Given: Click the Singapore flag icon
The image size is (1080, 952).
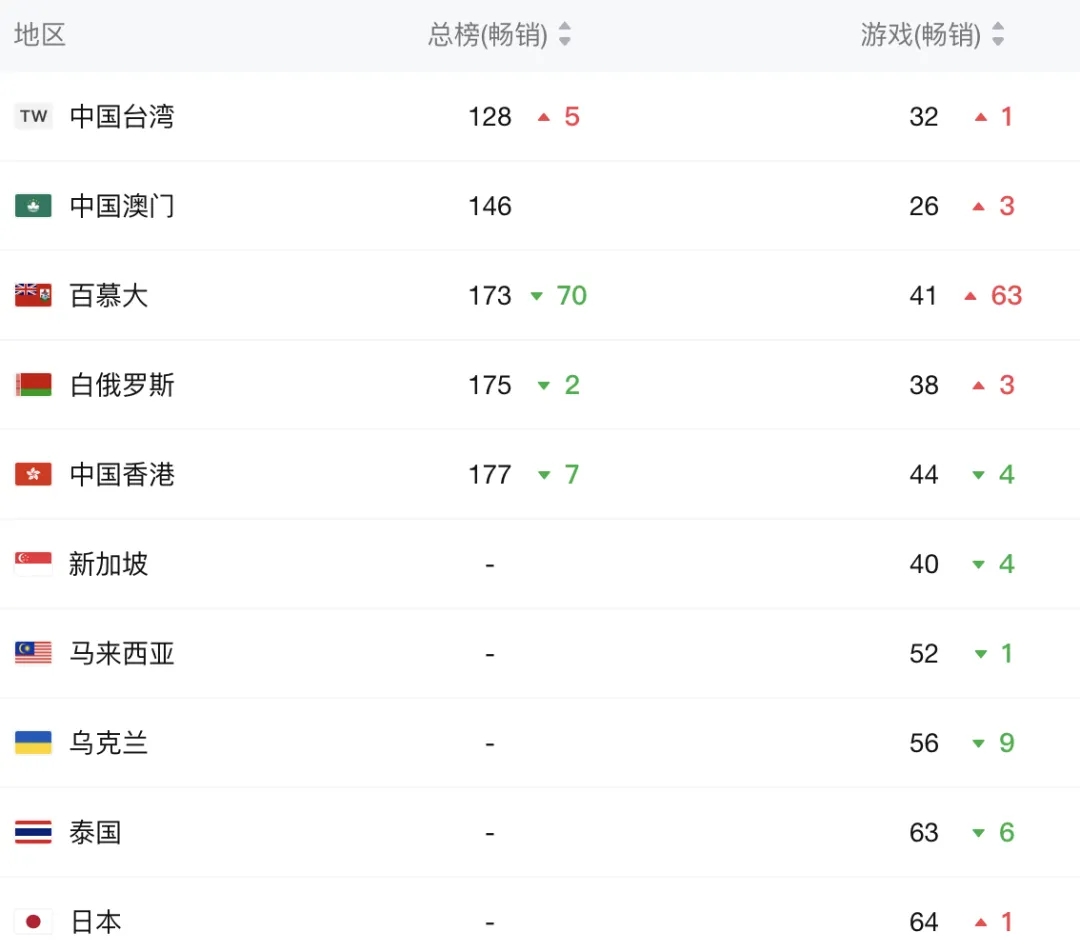Looking at the screenshot, I should coord(33,564).
